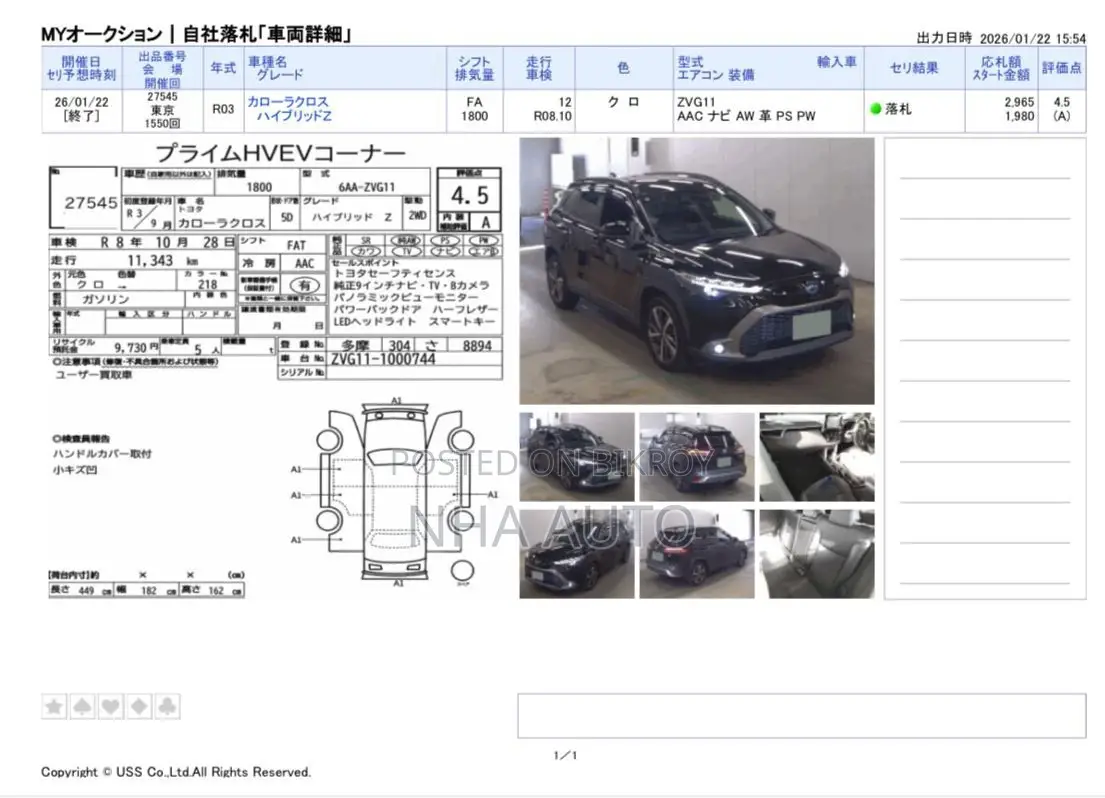Click the vehicle damage diagram
Viewport: 1105px width, 798px height.
[x=395, y=493]
